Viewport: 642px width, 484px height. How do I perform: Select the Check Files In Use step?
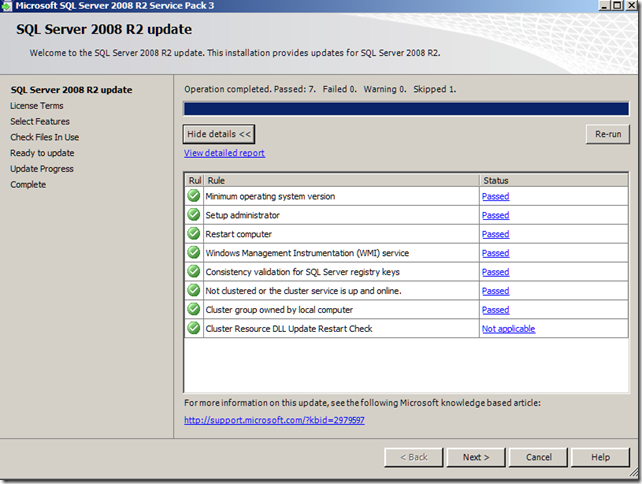45,137
